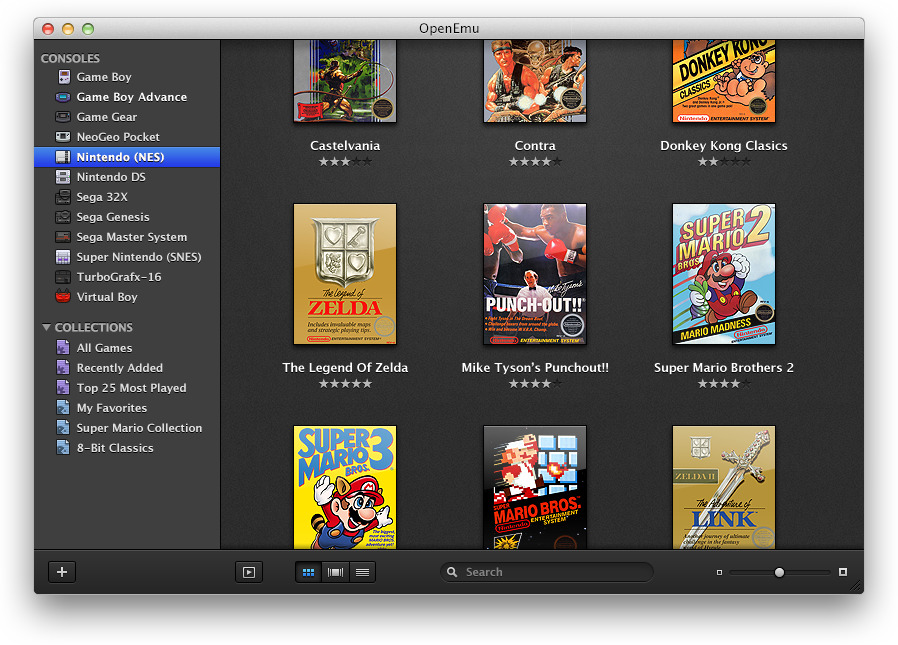This screenshot has width=898, height=645.
Task: Click the 8-Bit Classics collection icon
Action: click(x=63, y=448)
